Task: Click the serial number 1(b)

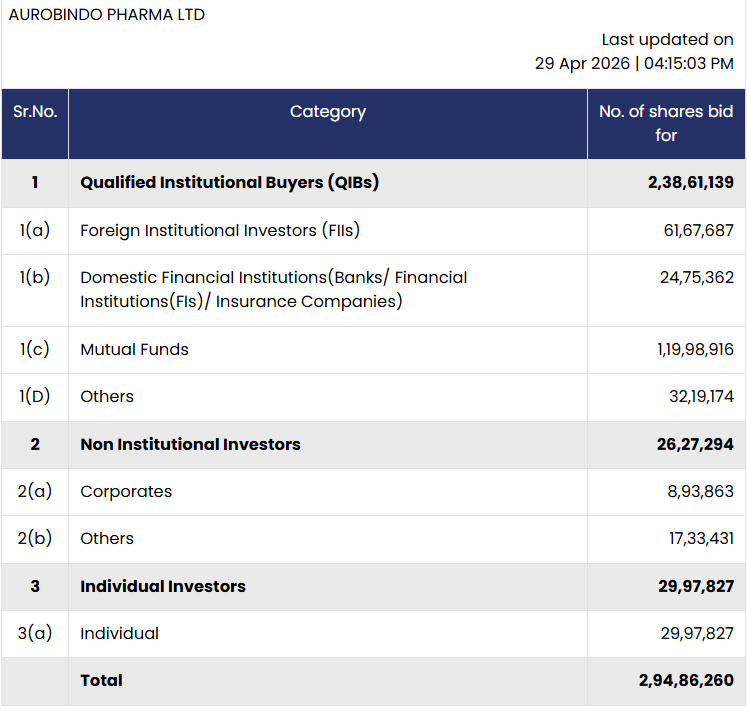Action: 35,277
